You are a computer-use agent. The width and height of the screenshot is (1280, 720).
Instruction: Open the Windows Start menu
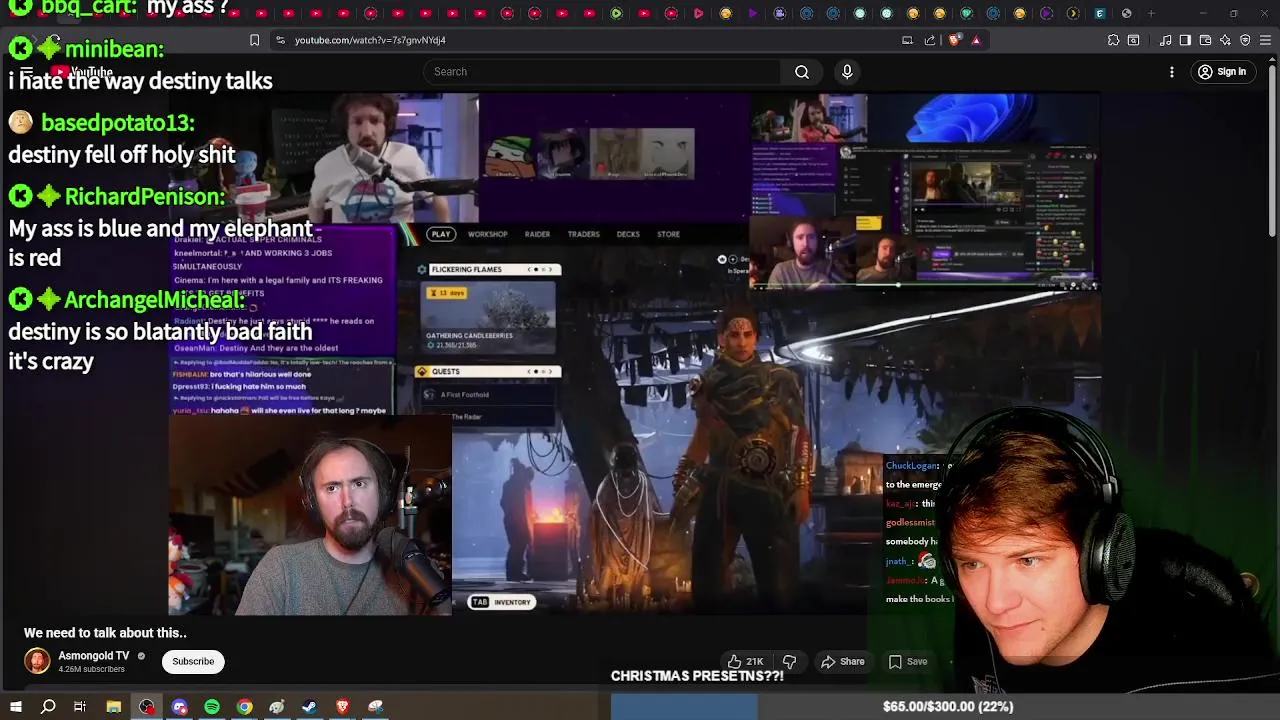(16, 707)
